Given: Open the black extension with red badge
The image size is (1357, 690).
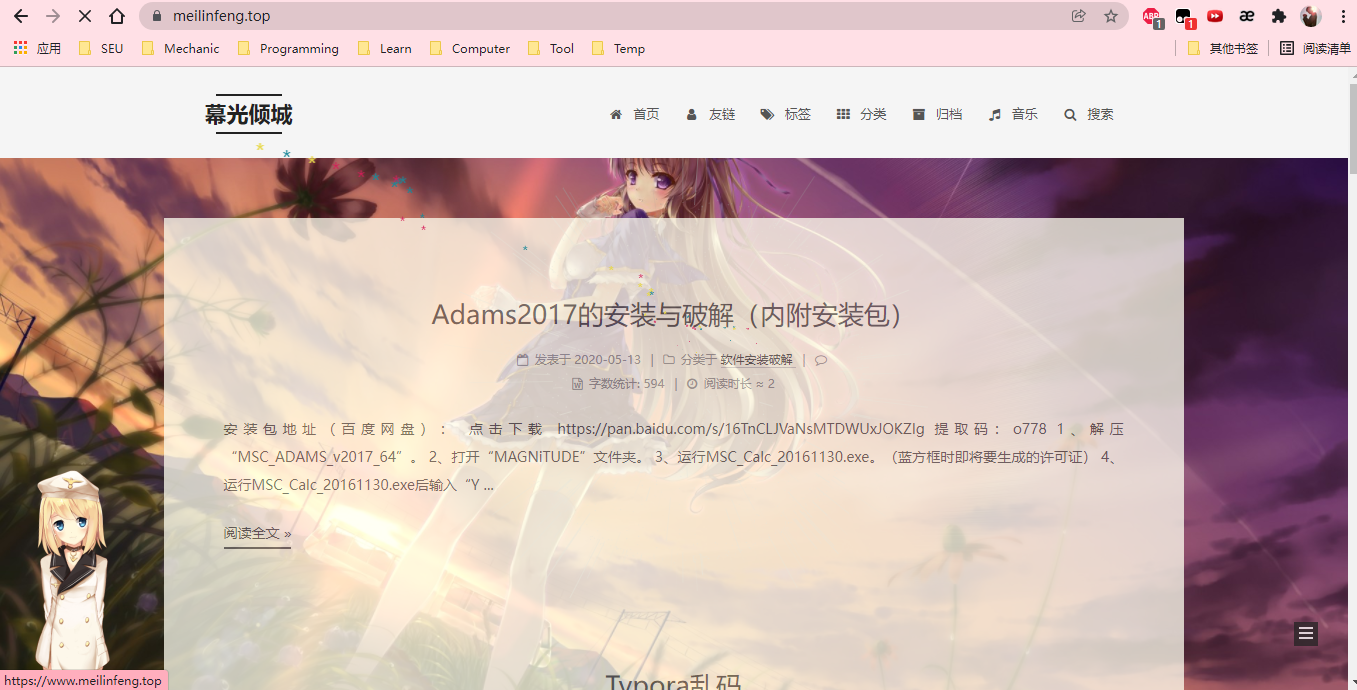Looking at the screenshot, I should [x=1184, y=17].
